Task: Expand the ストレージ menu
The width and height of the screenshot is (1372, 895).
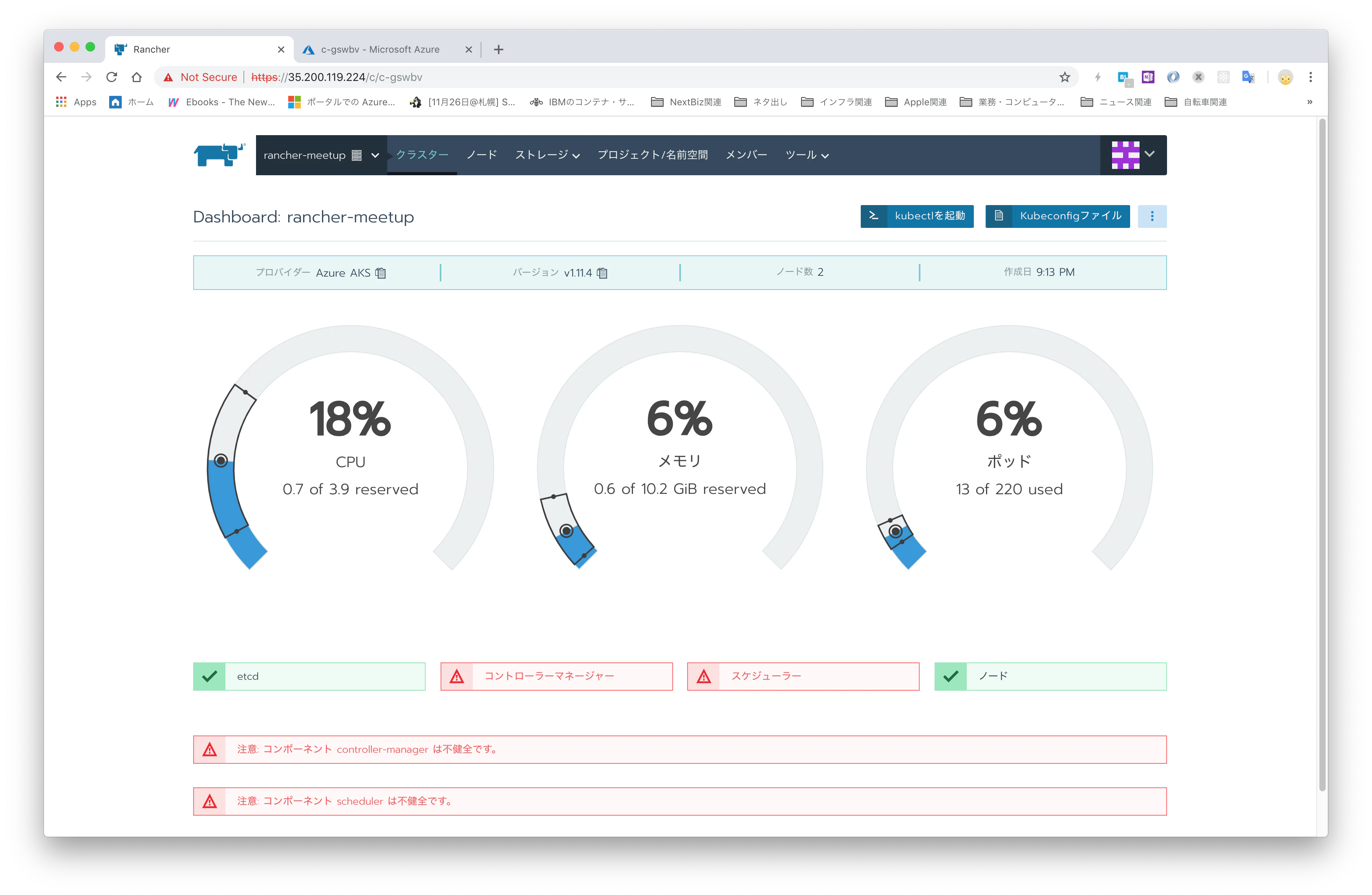Action: coord(548,155)
